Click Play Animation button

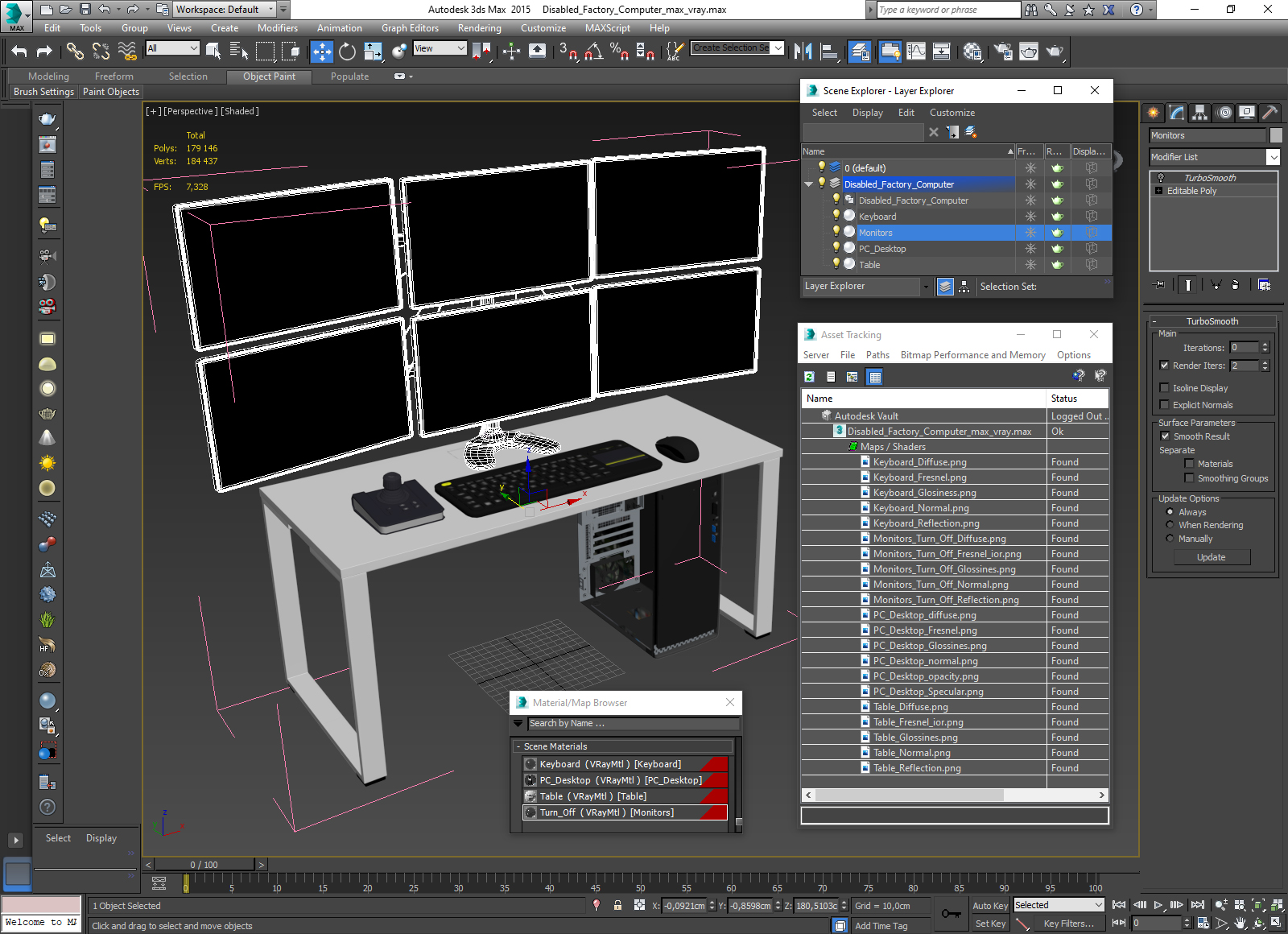[x=1158, y=905]
